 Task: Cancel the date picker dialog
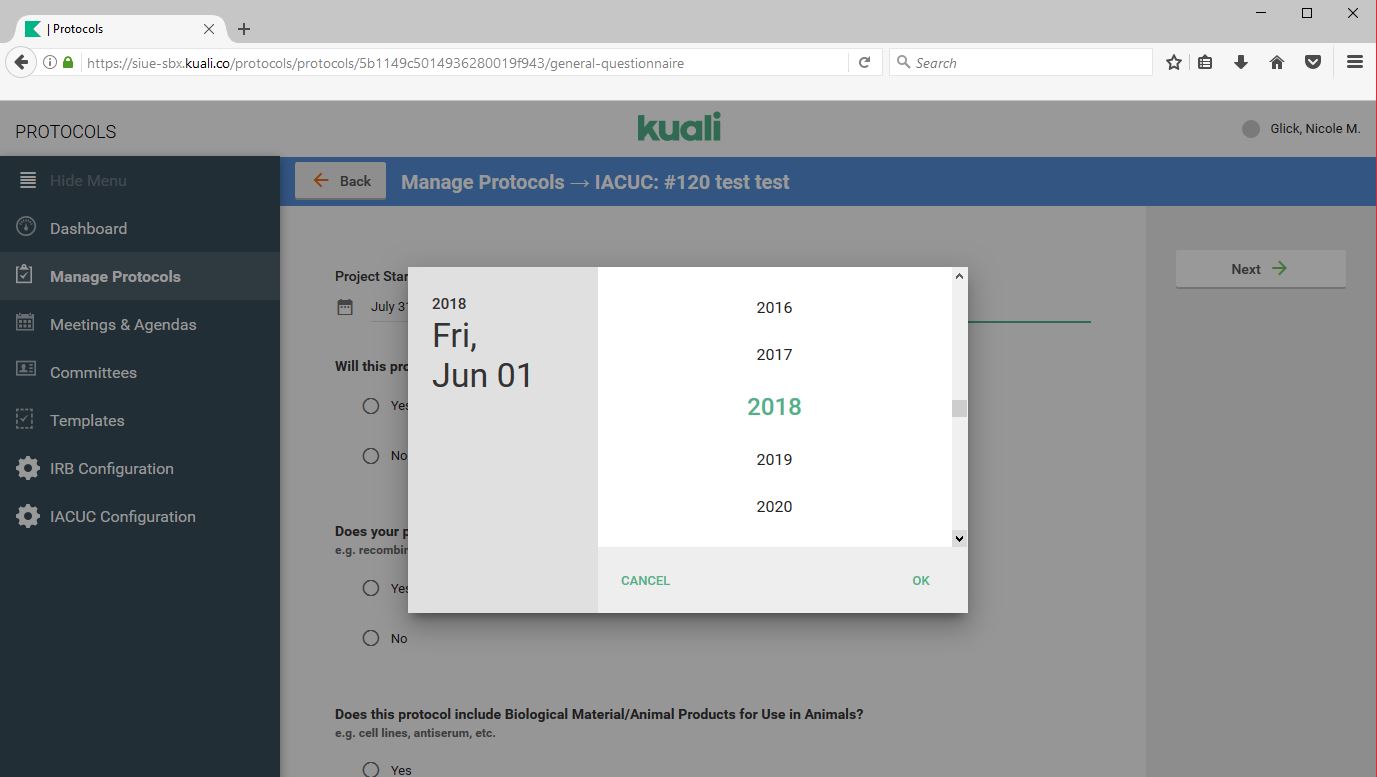[645, 580]
